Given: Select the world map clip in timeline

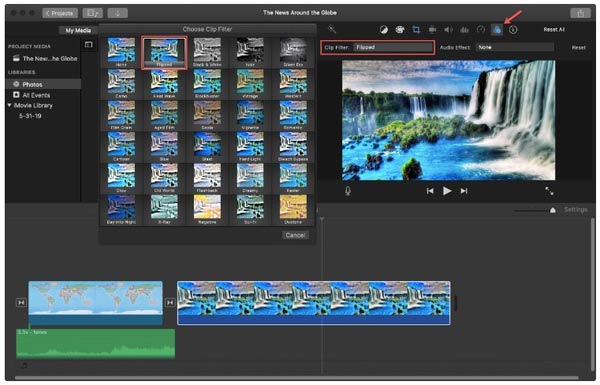Looking at the screenshot, I should point(95,303).
